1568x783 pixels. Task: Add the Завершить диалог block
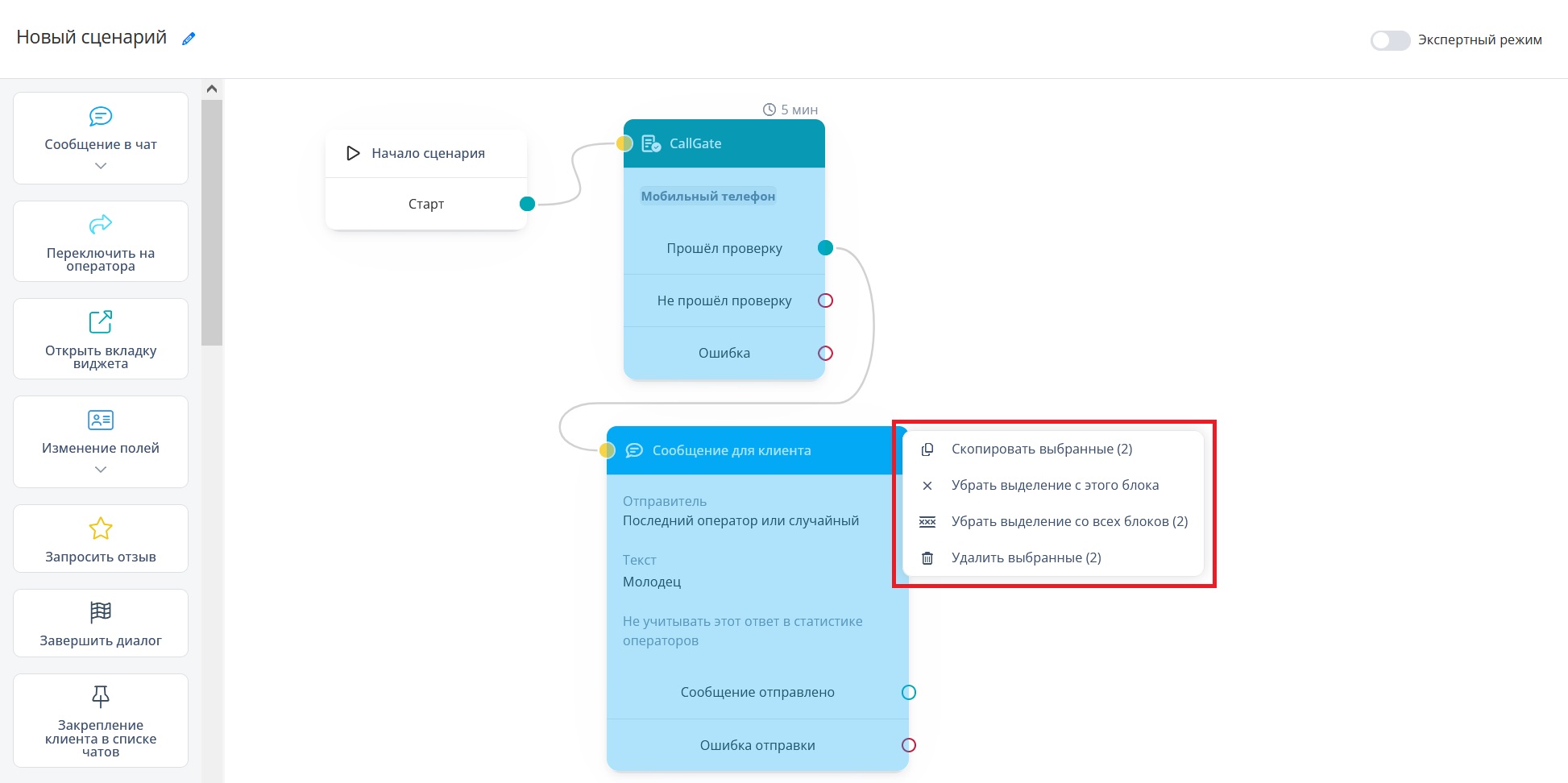click(x=101, y=623)
